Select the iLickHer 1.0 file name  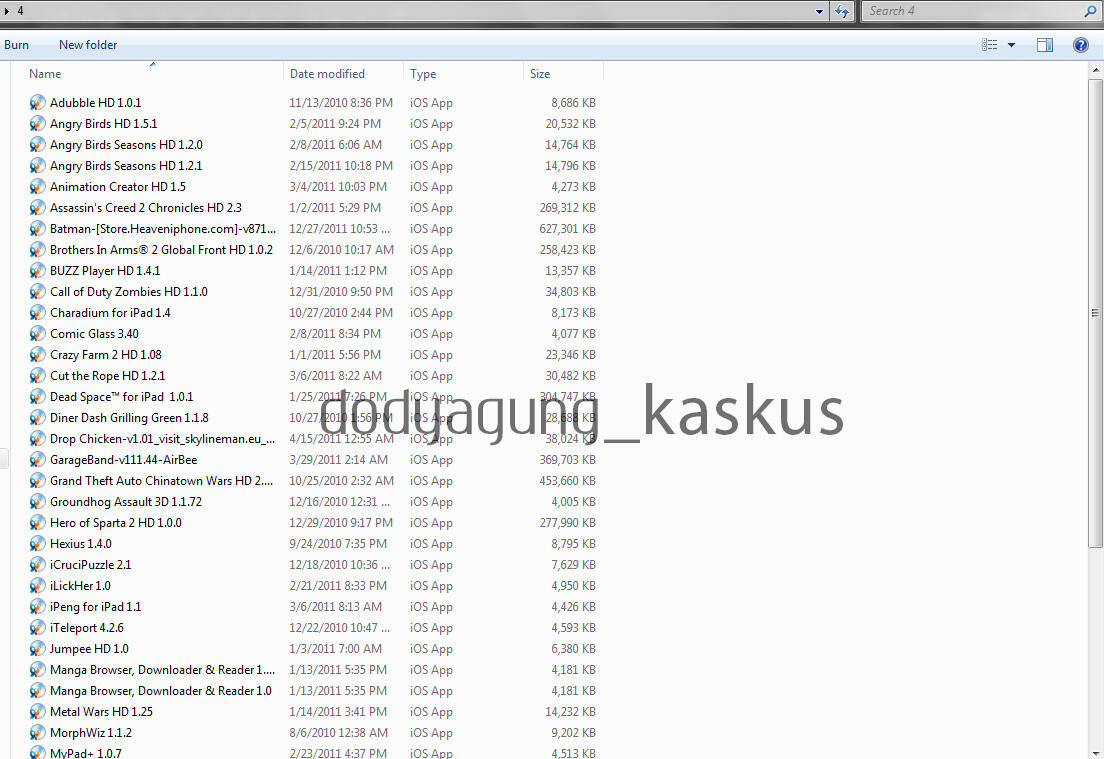click(80, 586)
